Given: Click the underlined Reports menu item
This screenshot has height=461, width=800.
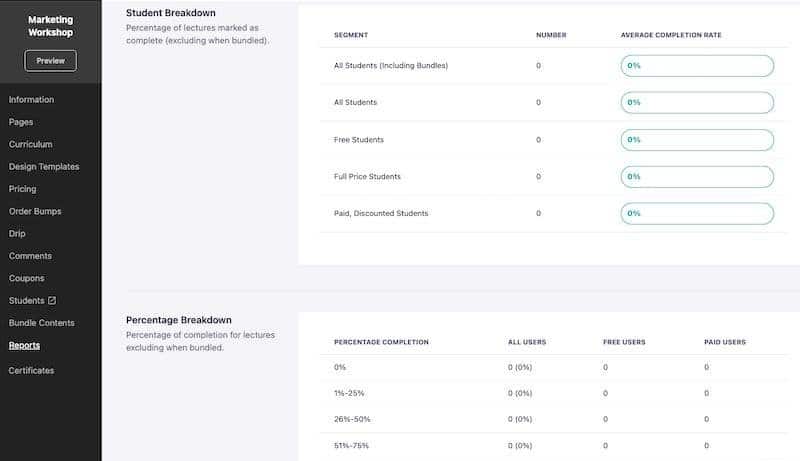Looking at the screenshot, I should click(24, 345).
